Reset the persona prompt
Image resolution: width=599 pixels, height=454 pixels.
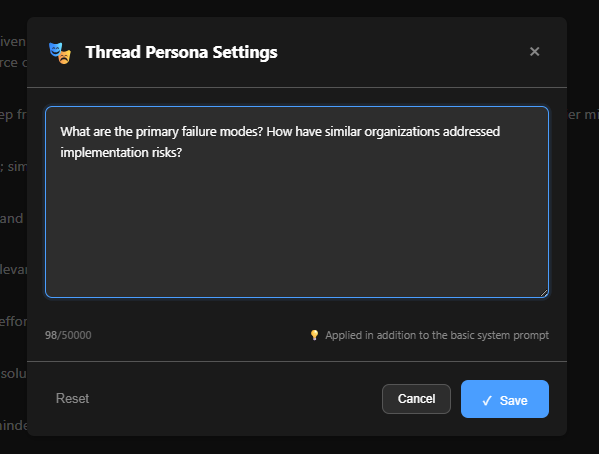coord(72,399)
